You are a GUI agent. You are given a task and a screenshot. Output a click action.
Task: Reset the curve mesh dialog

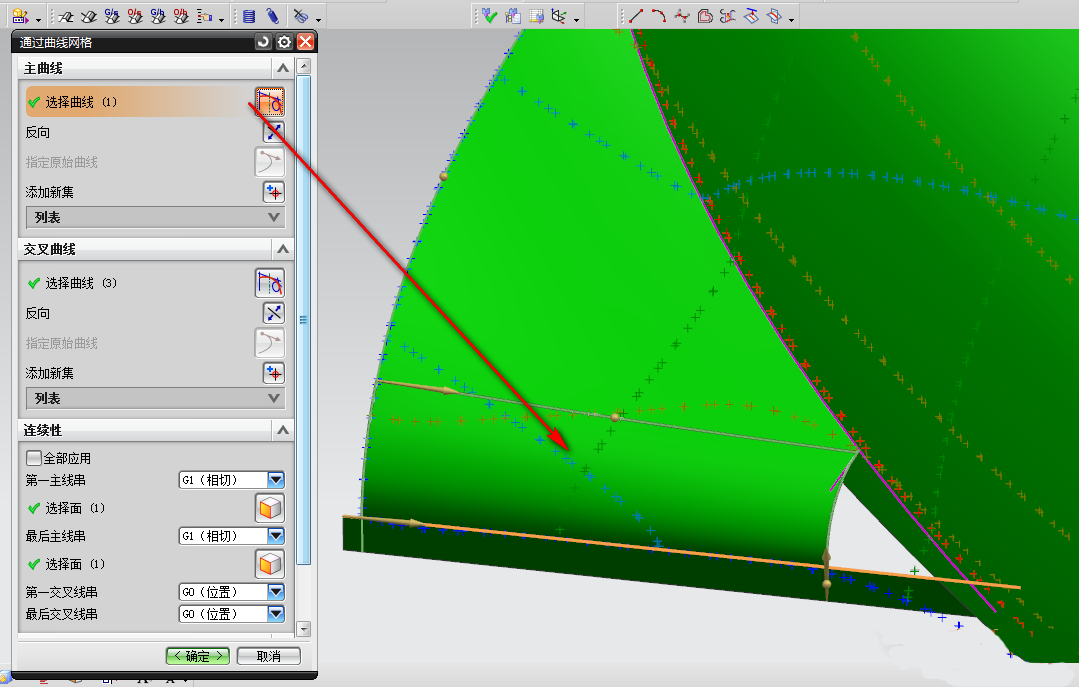click(264, 42)
